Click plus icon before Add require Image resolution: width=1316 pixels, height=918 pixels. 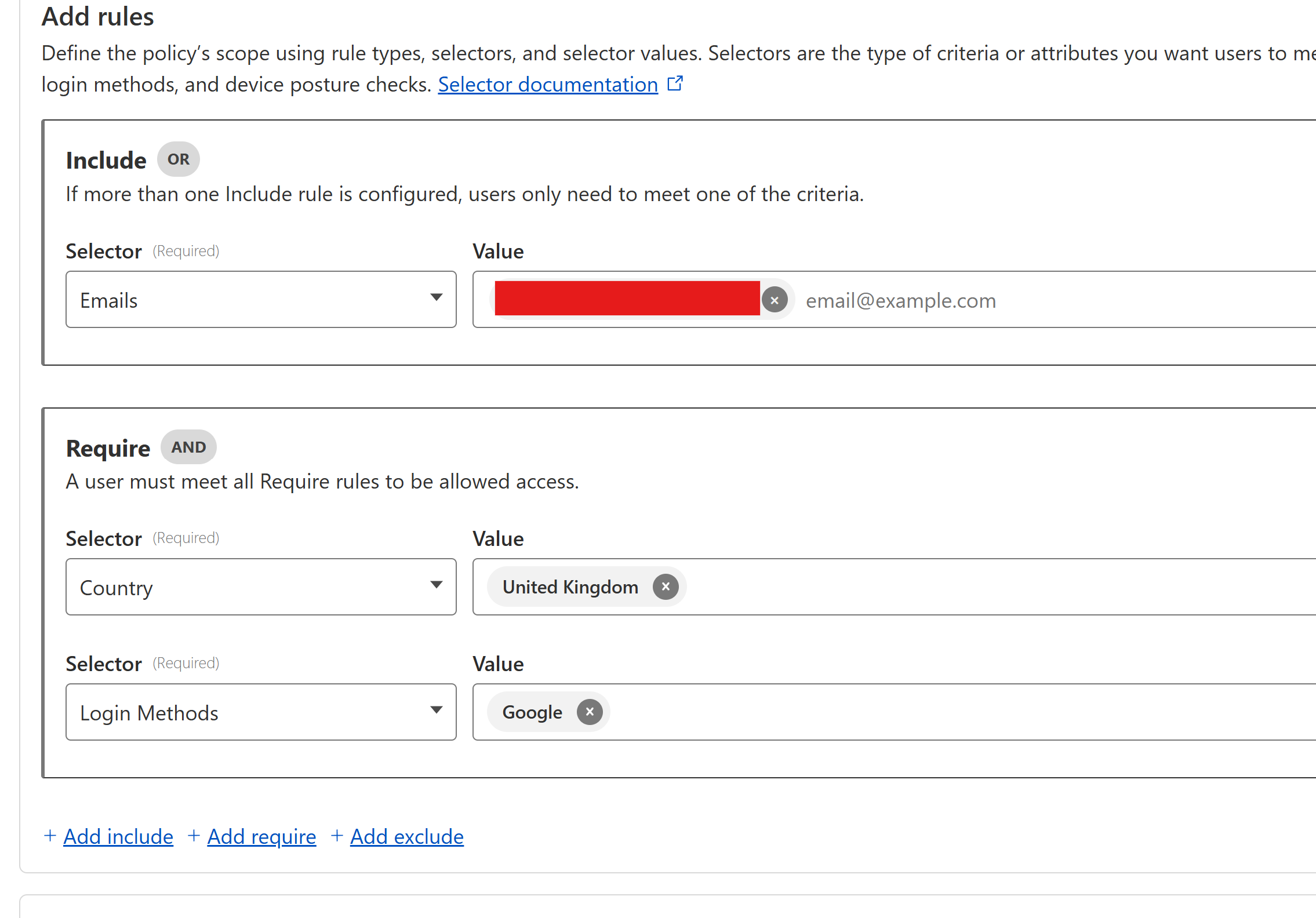[x=194, y=836]
